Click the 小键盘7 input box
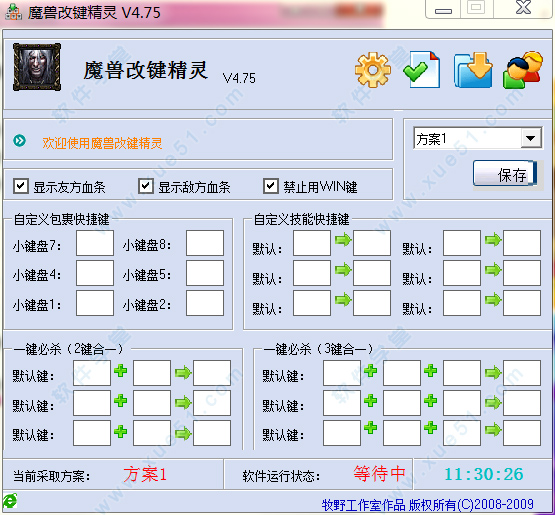Viewport: 555px width, 515px height. tap(95, 243)
